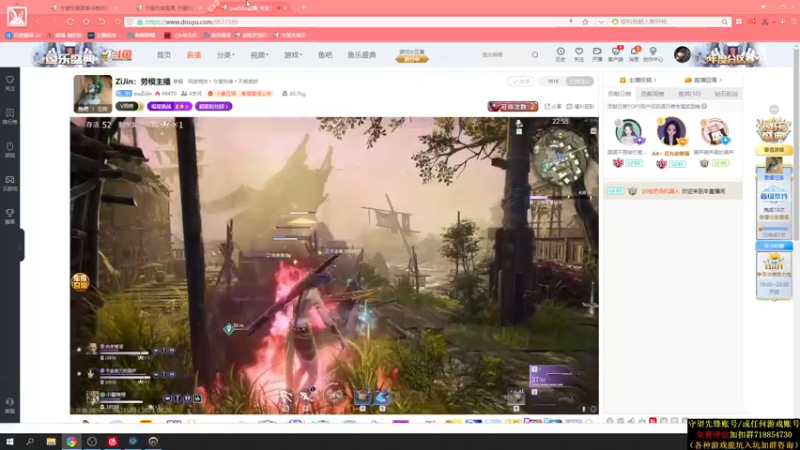Screen dimensions: 800x450
Task: Click the star bookmark icon left of address bar
Action: click(x=118, y=22)
